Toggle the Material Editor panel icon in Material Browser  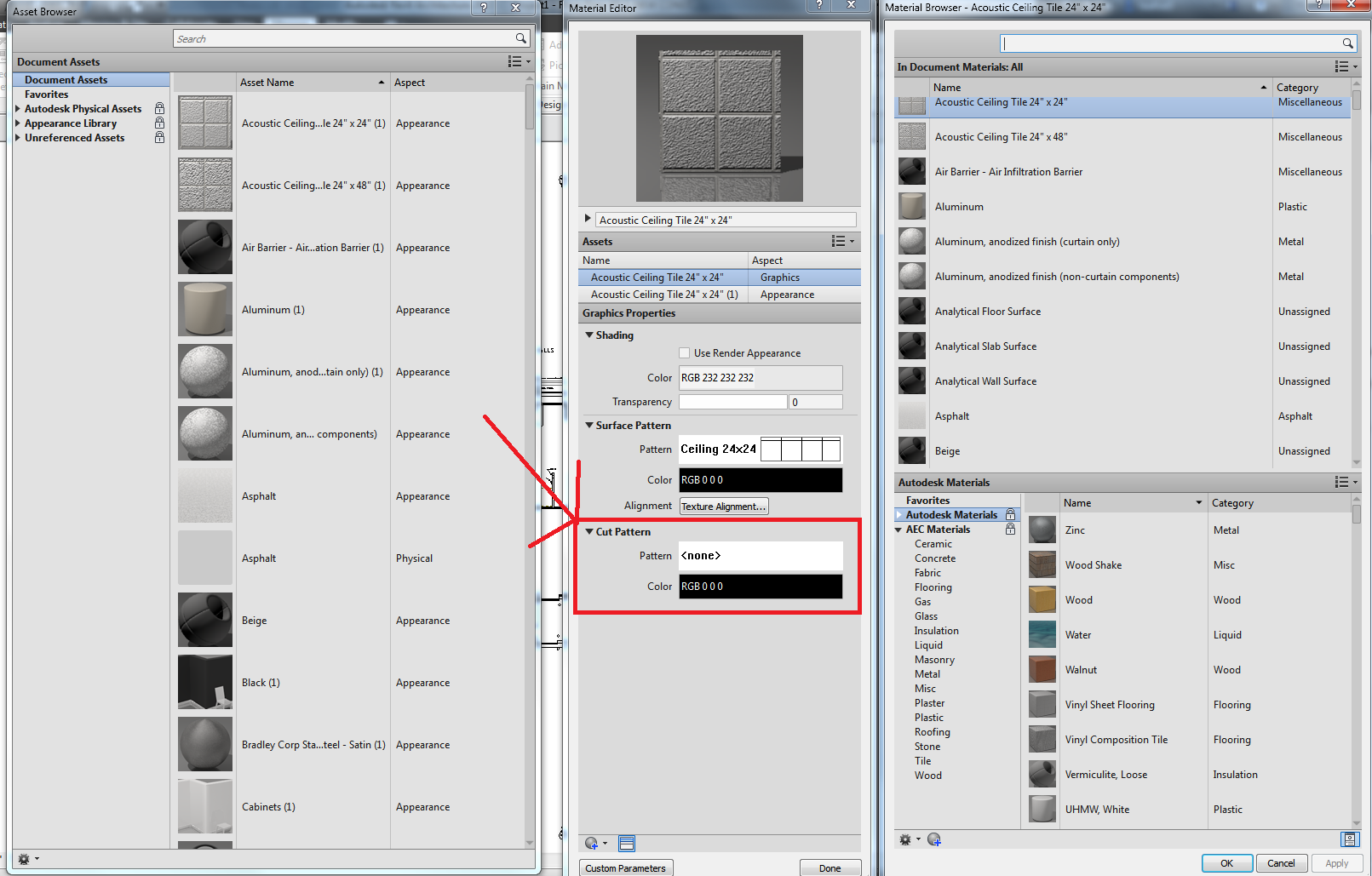click(1350, 839)
